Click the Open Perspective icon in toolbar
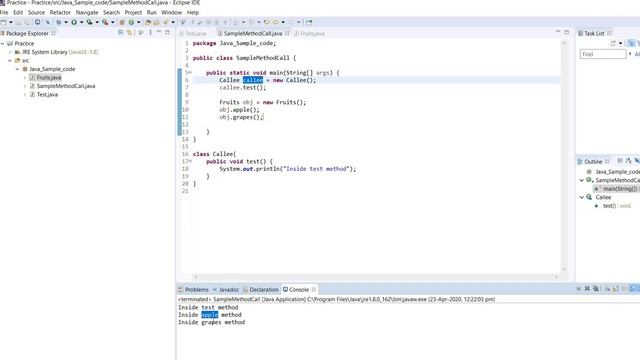Image resolution: width=640 pixels, height=360 pixels. tap(309, 22)
